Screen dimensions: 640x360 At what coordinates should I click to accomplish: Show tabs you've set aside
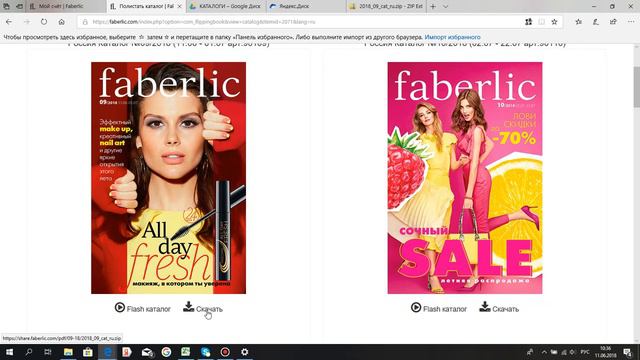pyautogui.click(x=6, y=6)
